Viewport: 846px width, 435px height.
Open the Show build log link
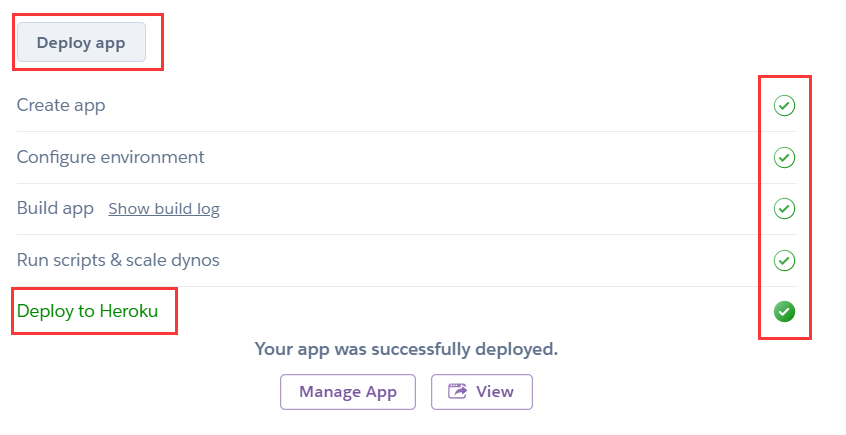point(164,209)
